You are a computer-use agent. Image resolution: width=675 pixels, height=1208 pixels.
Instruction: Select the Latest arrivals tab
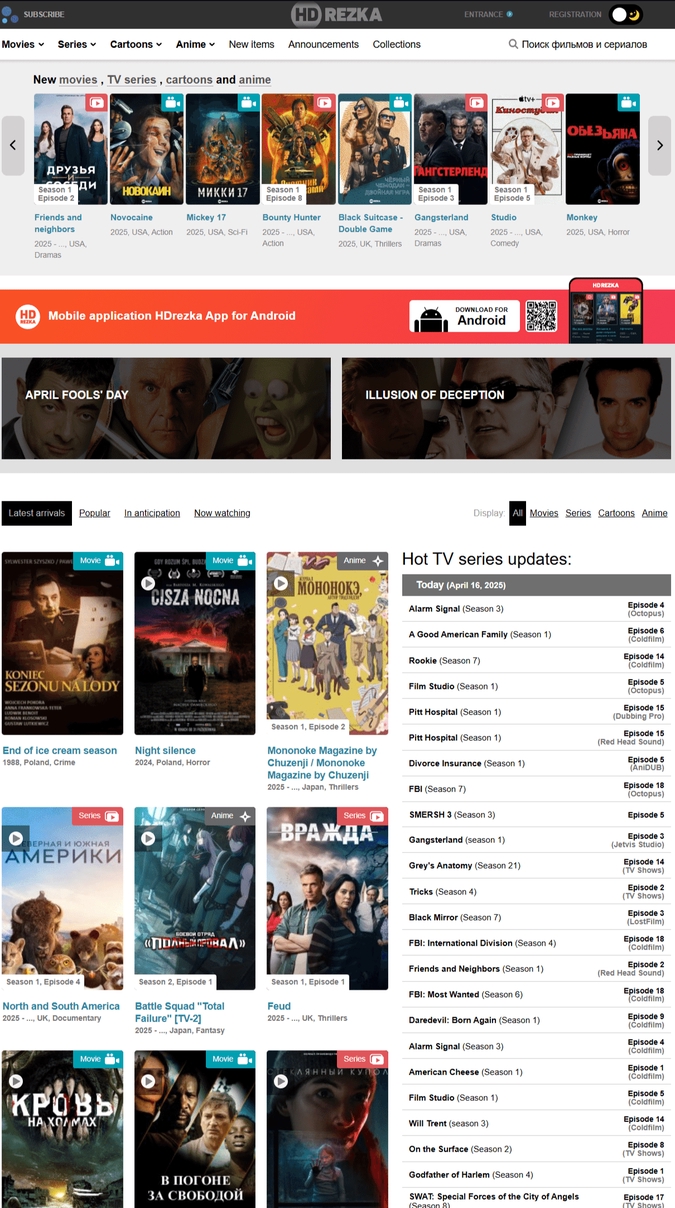pos(37,513)
